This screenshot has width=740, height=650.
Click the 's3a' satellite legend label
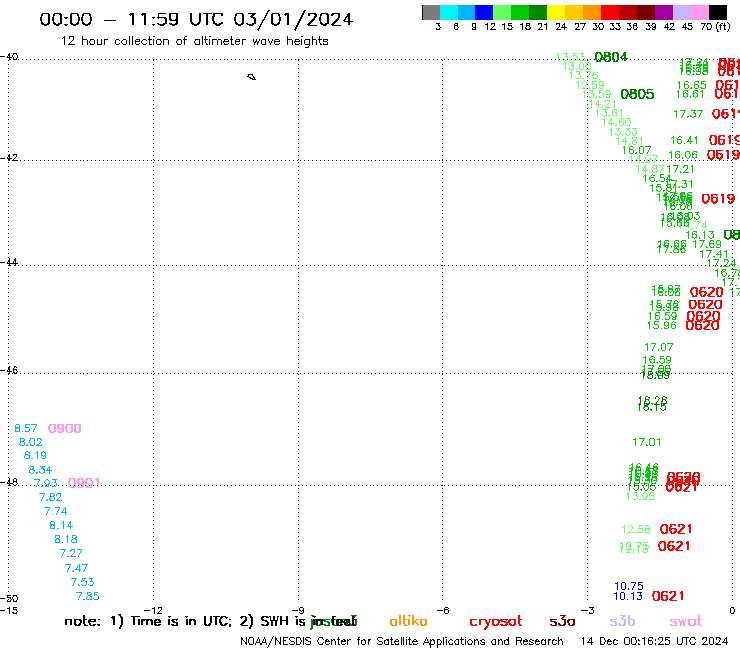click(x=562, y=622)
